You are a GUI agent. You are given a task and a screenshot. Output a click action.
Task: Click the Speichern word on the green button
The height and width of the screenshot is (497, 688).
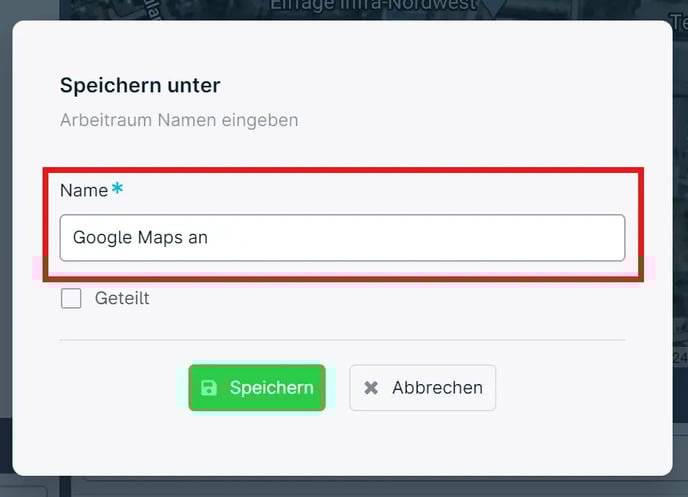tap(272, 388)
